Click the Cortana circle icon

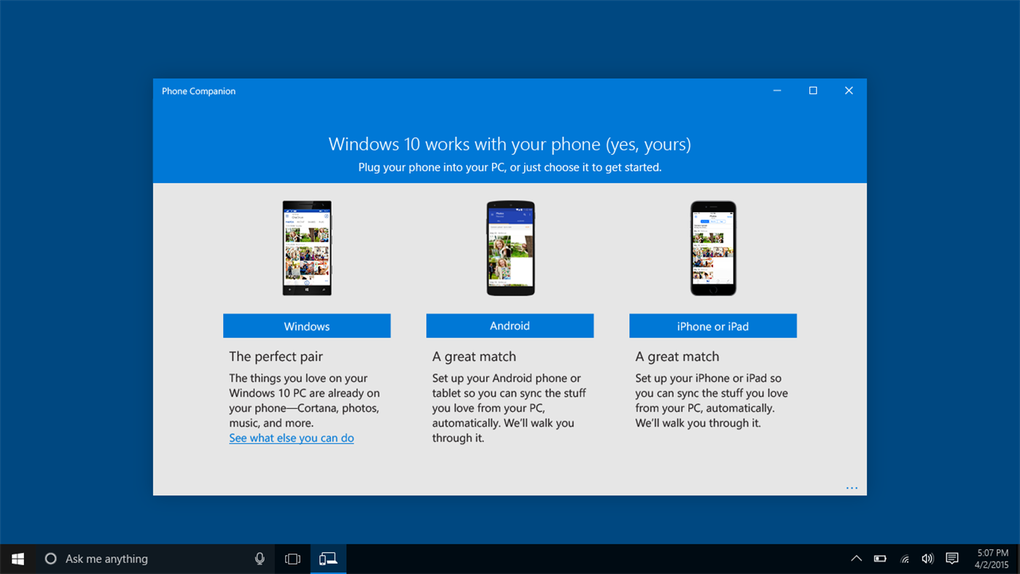(50, 558)
